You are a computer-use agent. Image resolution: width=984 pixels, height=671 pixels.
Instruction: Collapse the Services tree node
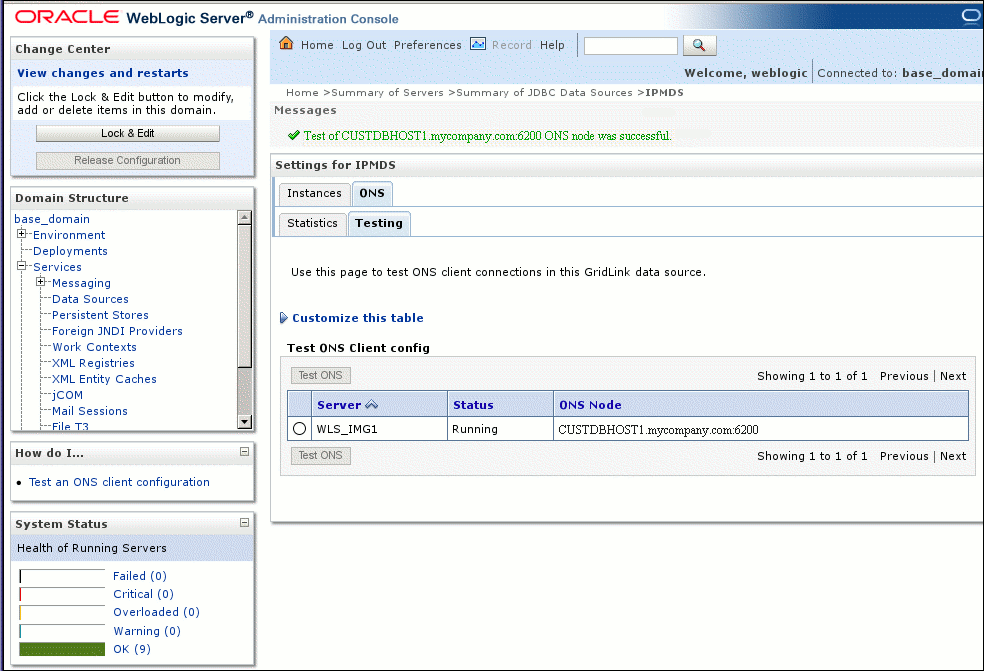[21, 266]
